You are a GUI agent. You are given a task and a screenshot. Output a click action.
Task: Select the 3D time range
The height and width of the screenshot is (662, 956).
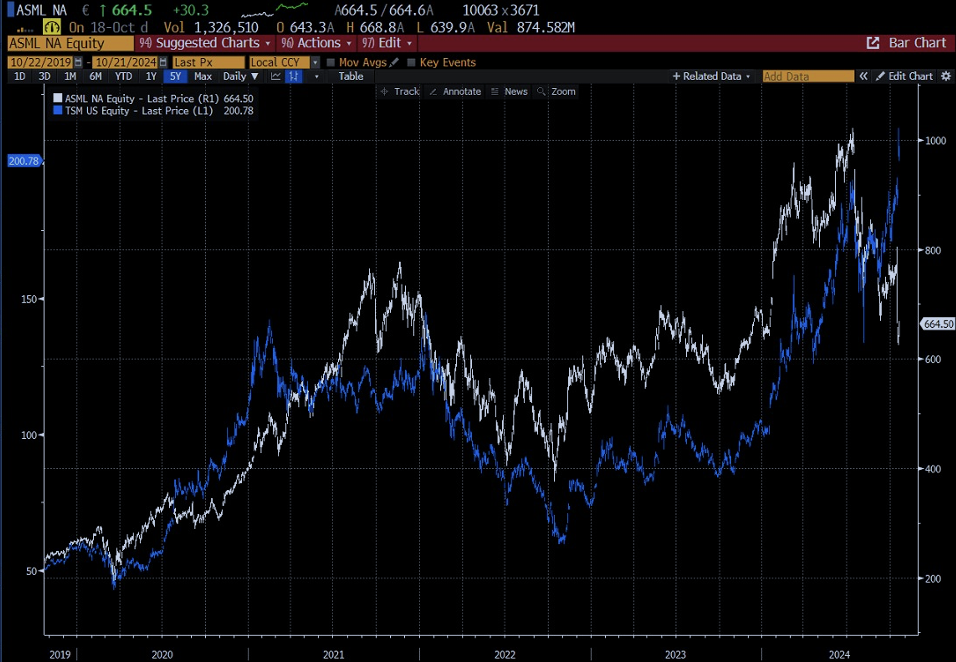coord(44,76)
